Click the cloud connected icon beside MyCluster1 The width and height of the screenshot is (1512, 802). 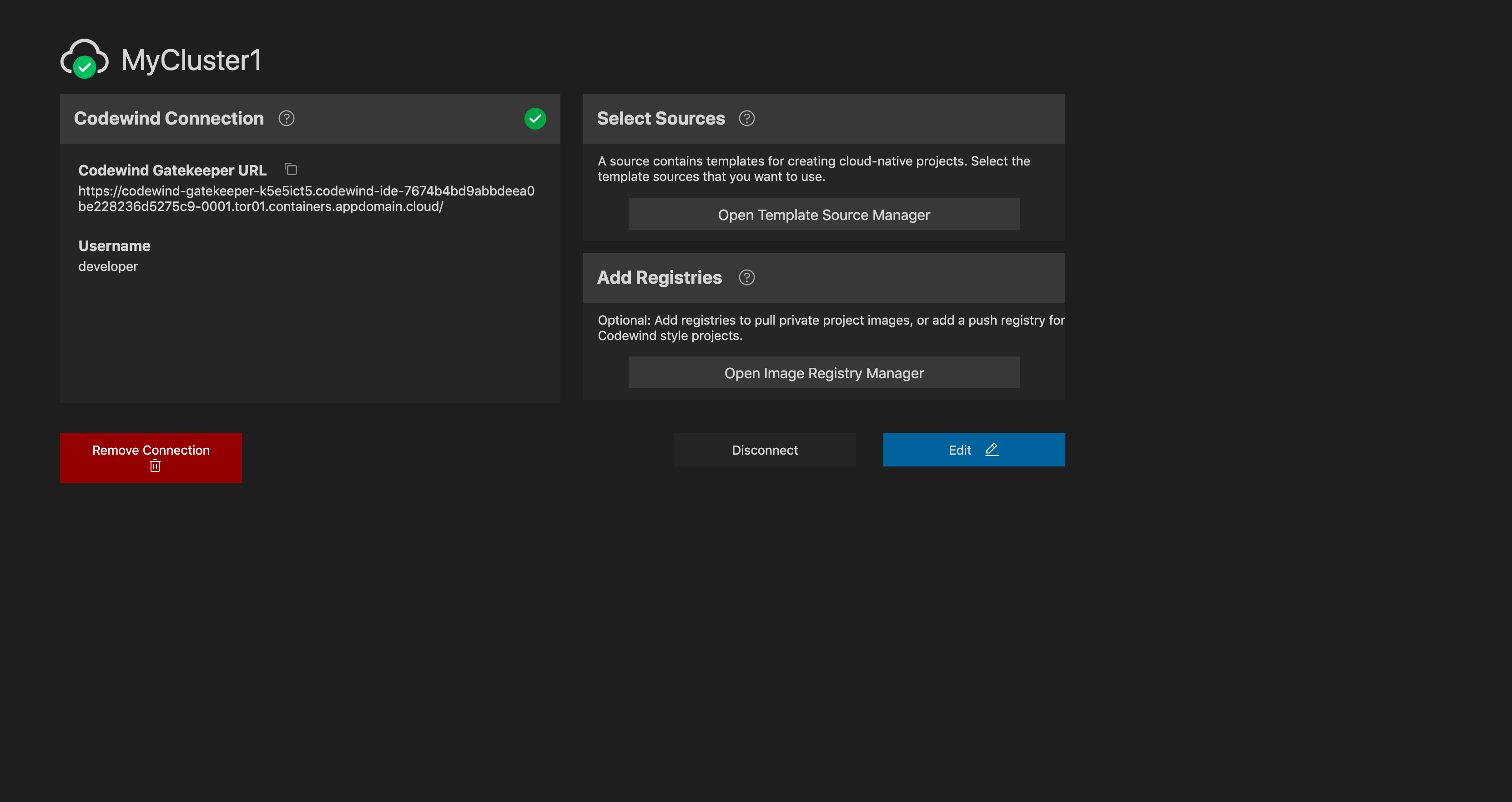coord(84,59)
